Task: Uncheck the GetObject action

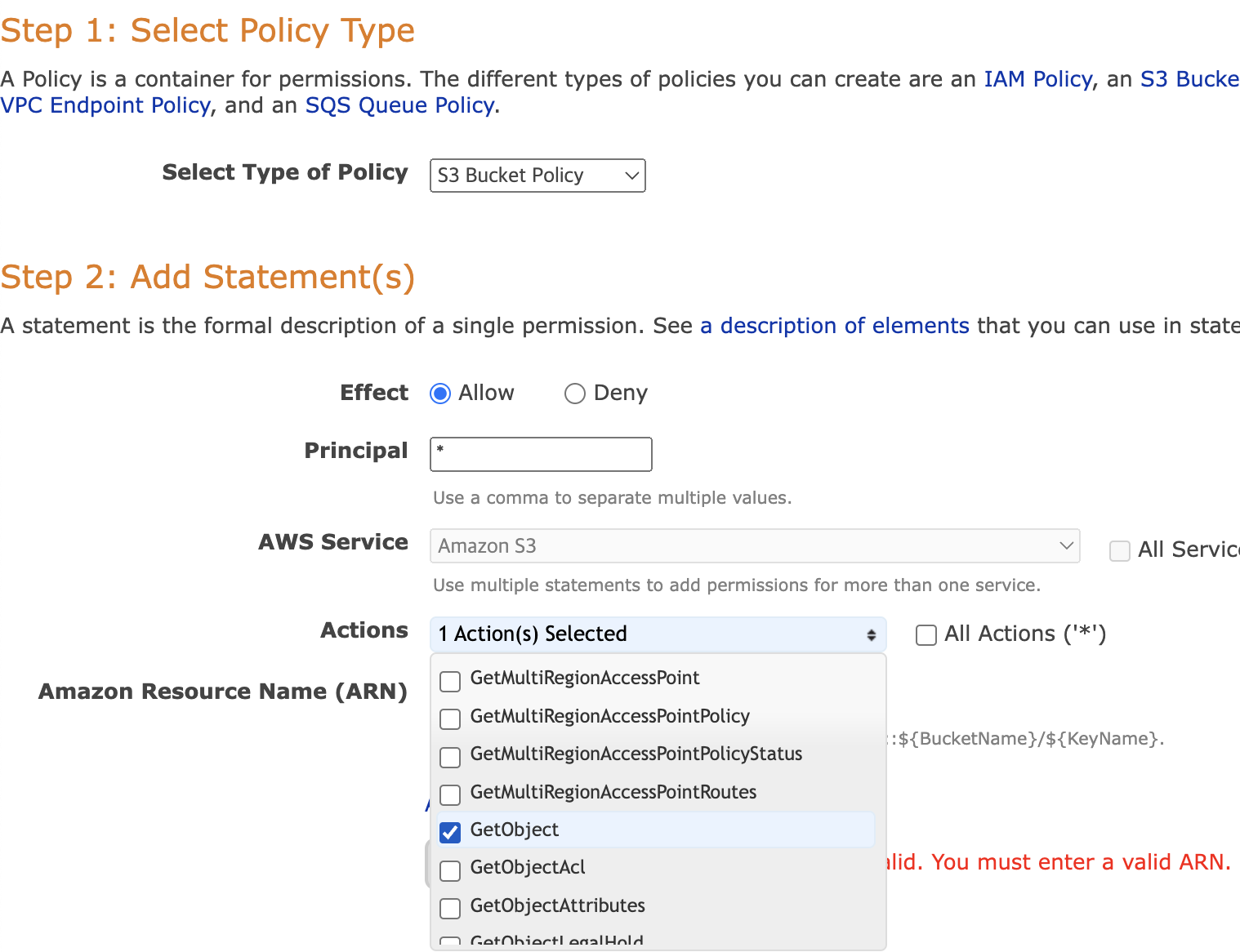Action: [x=450, y=832]
